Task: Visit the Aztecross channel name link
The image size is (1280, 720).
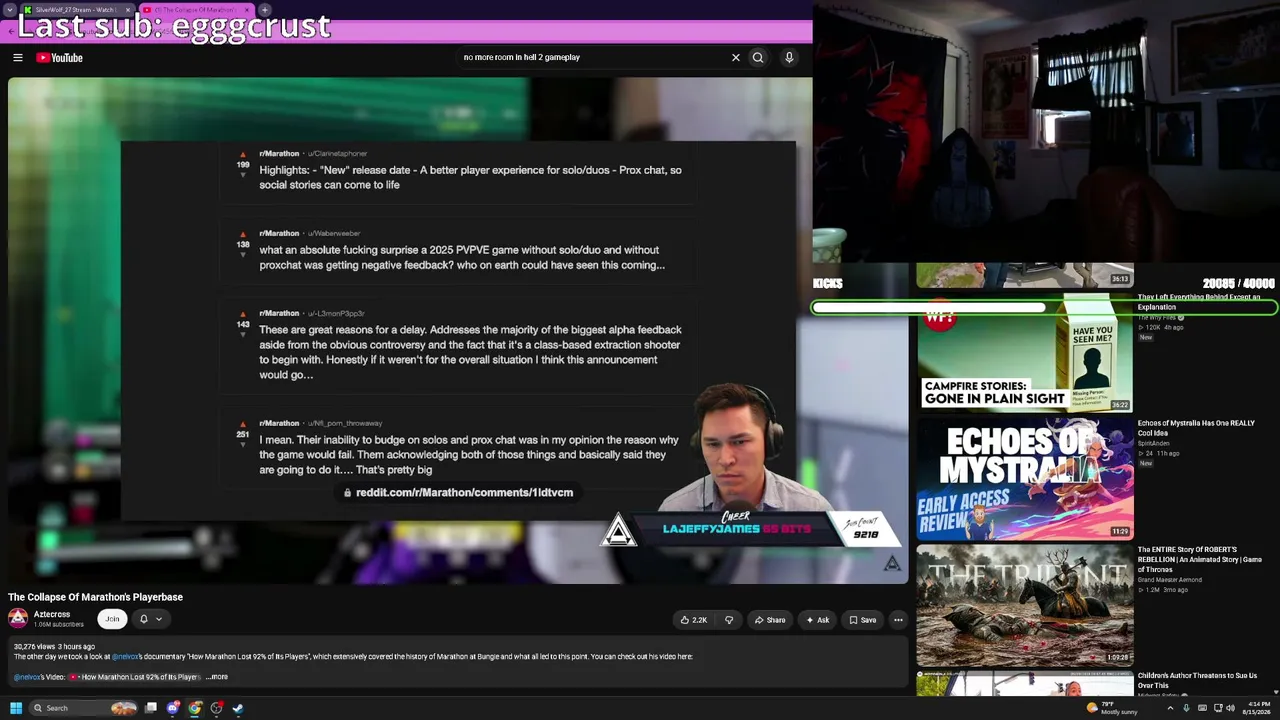Action: [52, 614]
